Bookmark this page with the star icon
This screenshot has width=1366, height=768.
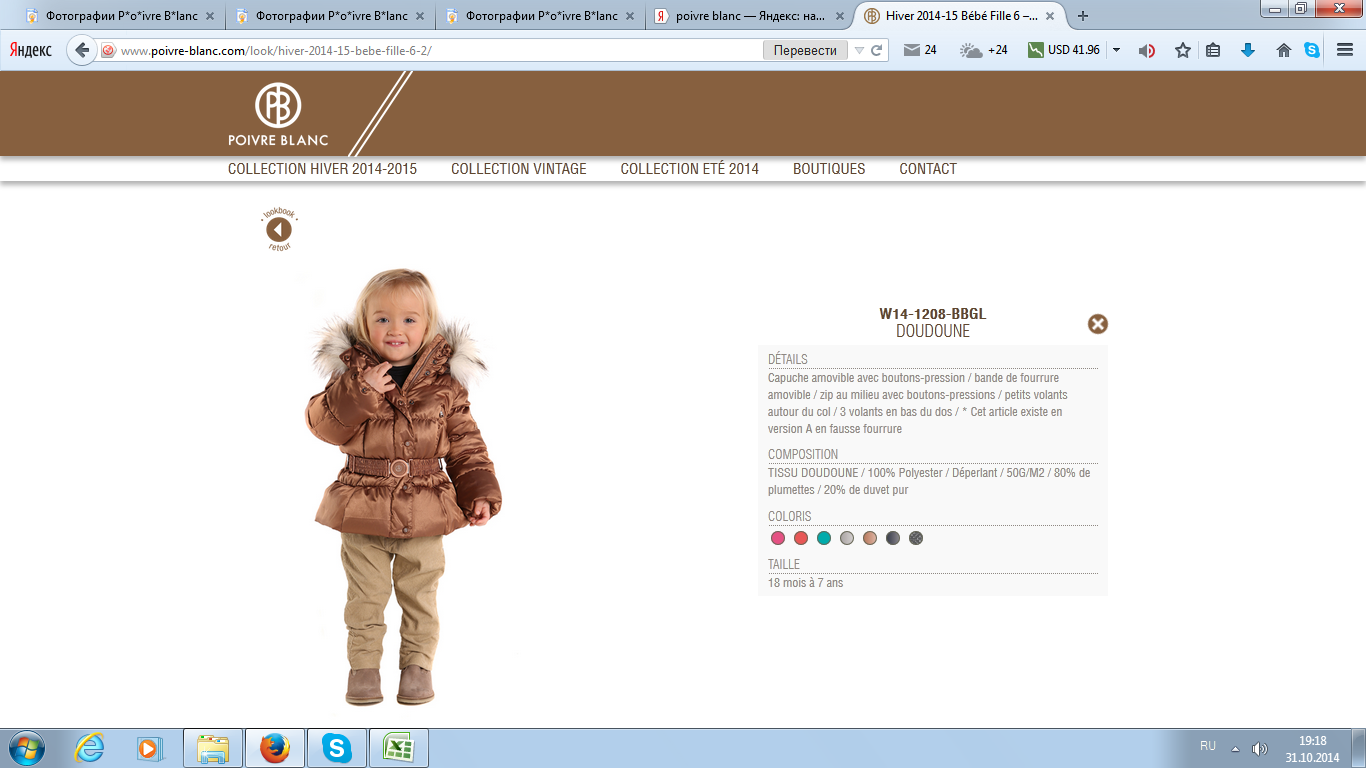click(x=1183, y=50)
